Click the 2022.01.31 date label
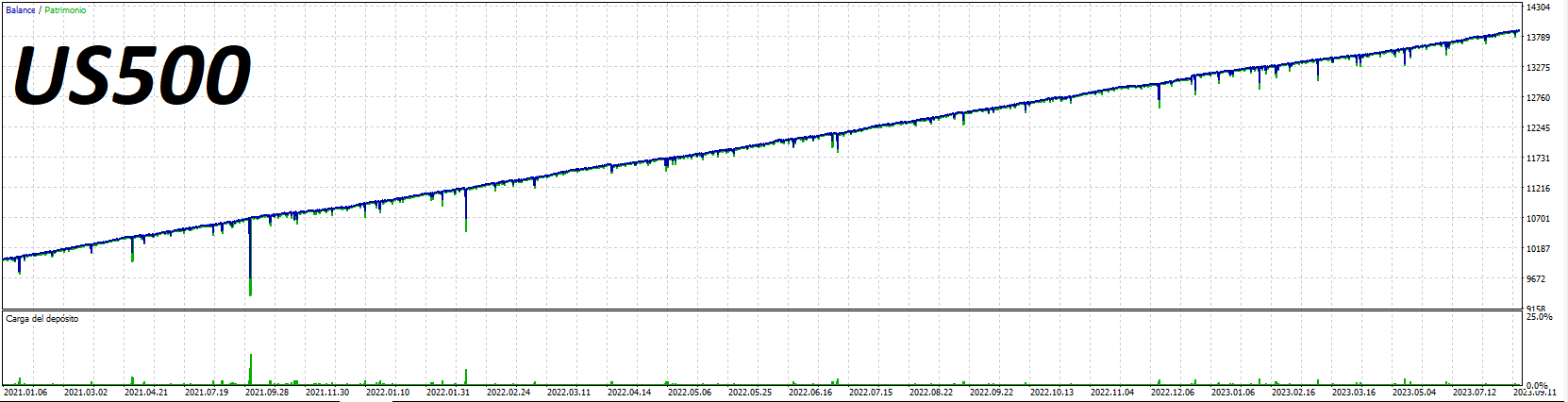 [448, 393]
